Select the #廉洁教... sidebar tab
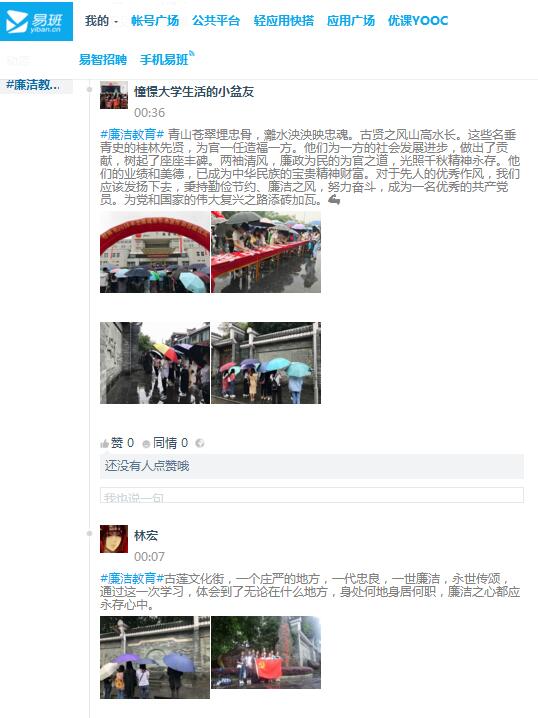The height and width of the screenshot is (718, 538). [36, 85]
